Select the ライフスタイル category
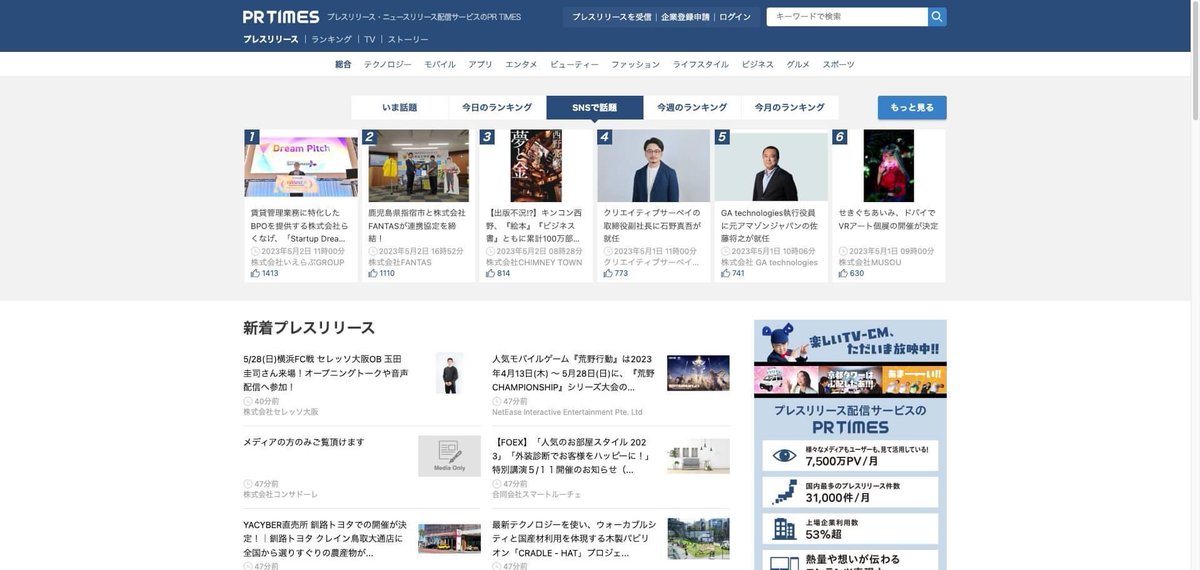Viewport: 1200px width, 570px height. (x=700, y=64)
